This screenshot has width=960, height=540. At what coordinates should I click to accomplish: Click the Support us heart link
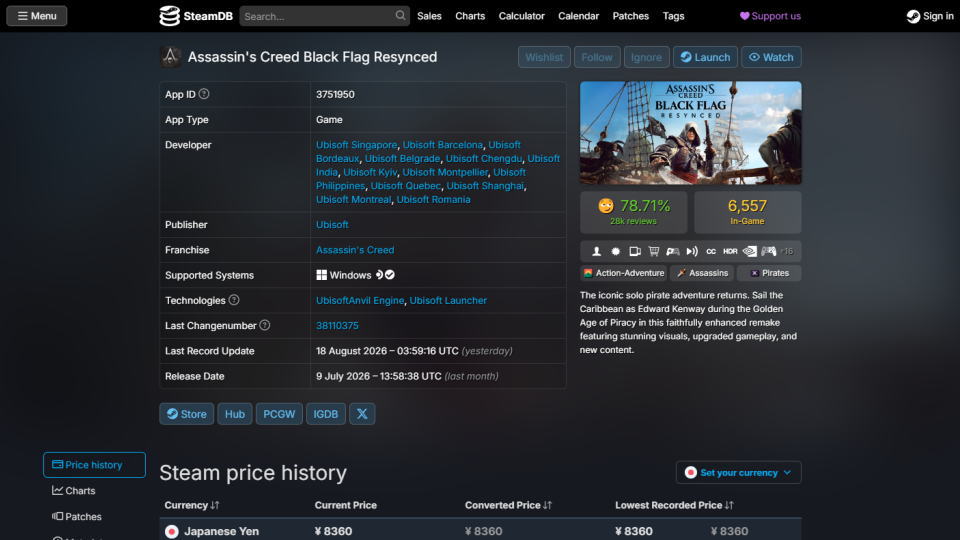point(770,16)
